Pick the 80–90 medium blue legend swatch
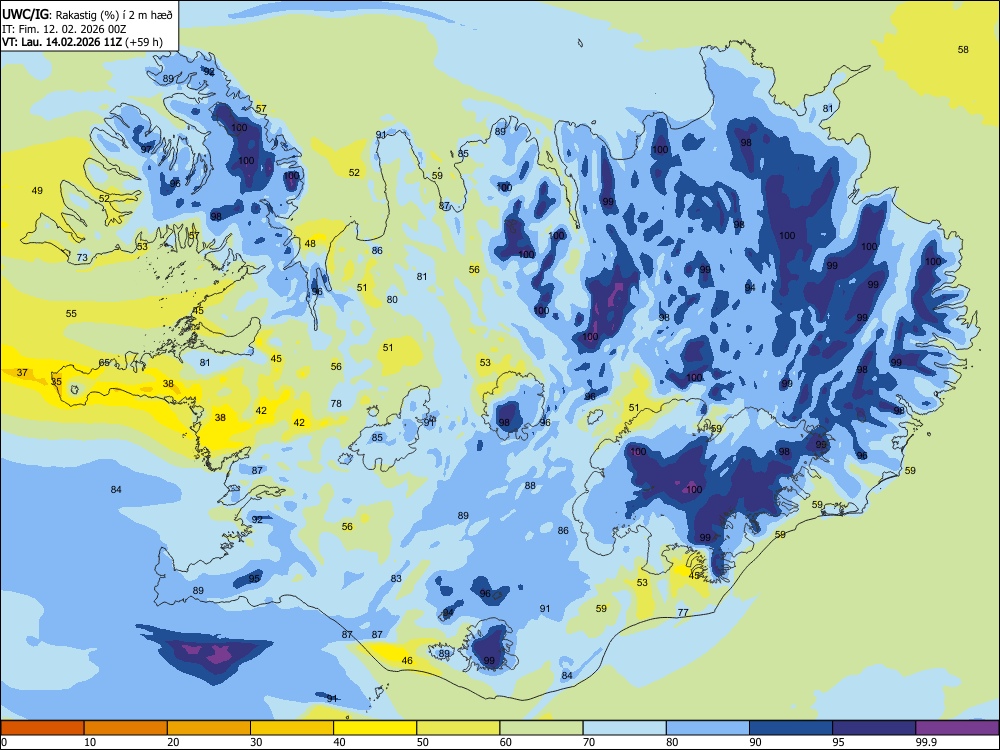This screenshot has width=1000, height=750. 708,728
